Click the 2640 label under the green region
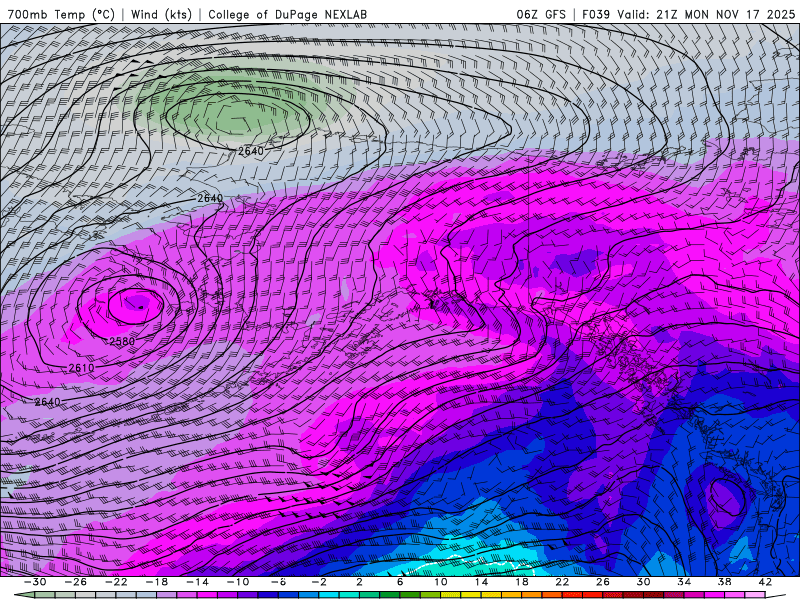This screenshot has width=800, height=600. 251,151
